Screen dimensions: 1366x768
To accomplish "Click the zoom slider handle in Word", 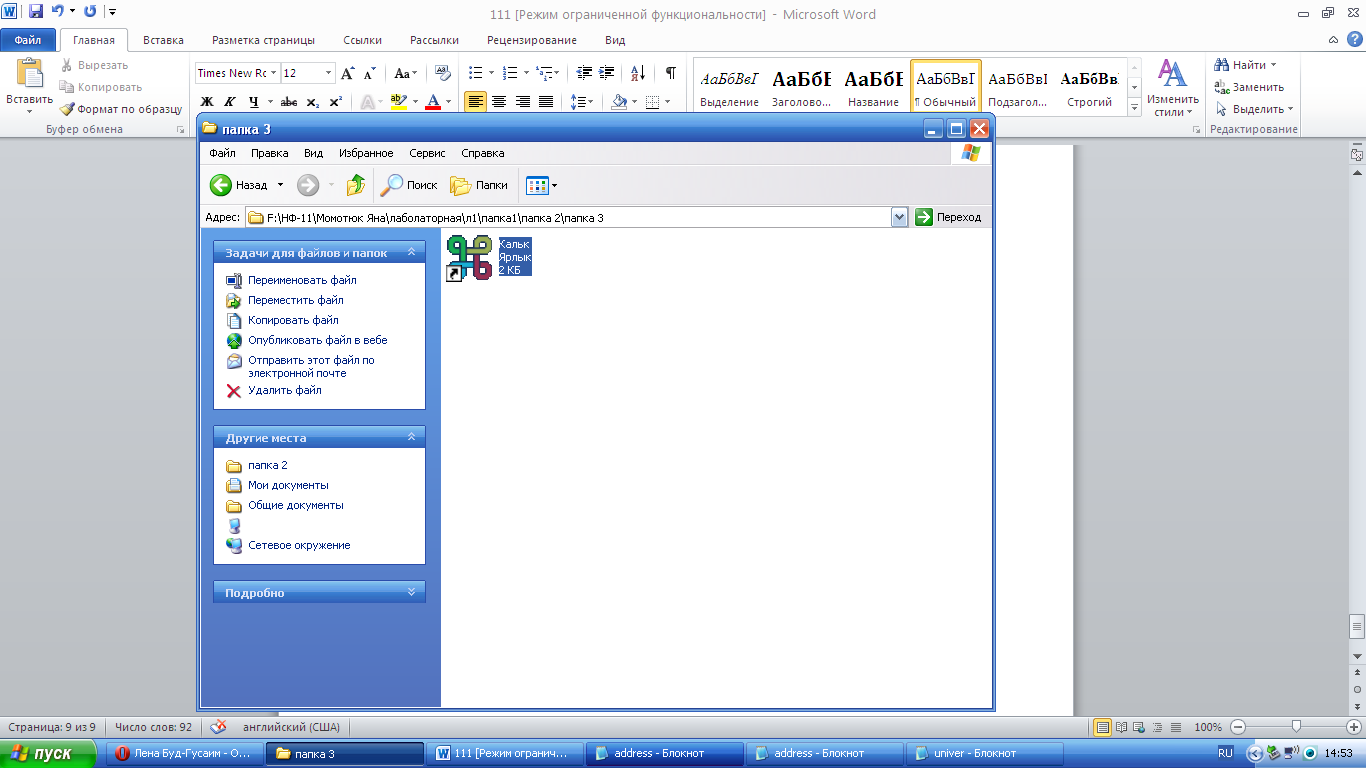I will tap(1296, 727).
